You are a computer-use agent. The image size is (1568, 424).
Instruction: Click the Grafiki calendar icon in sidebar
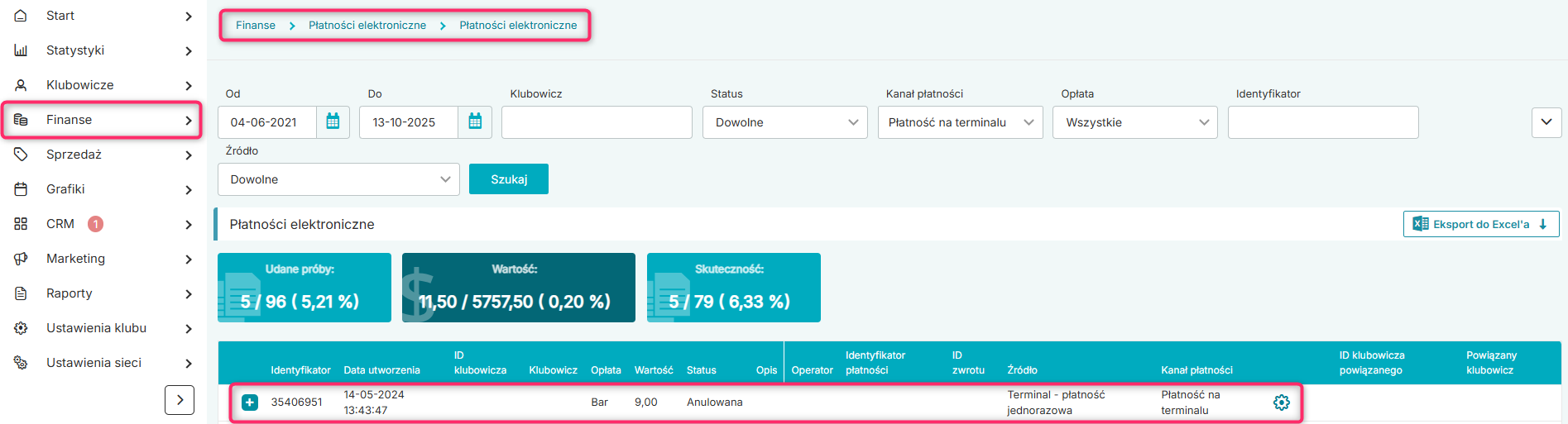22,189
